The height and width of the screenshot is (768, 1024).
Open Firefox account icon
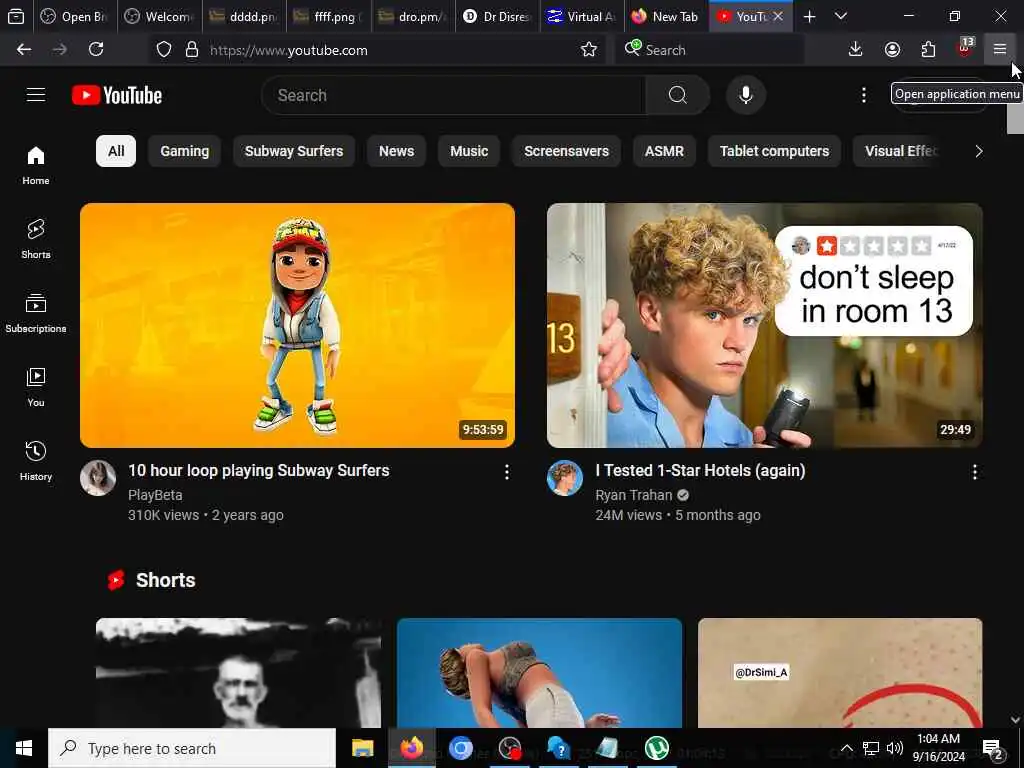(892, 50)
